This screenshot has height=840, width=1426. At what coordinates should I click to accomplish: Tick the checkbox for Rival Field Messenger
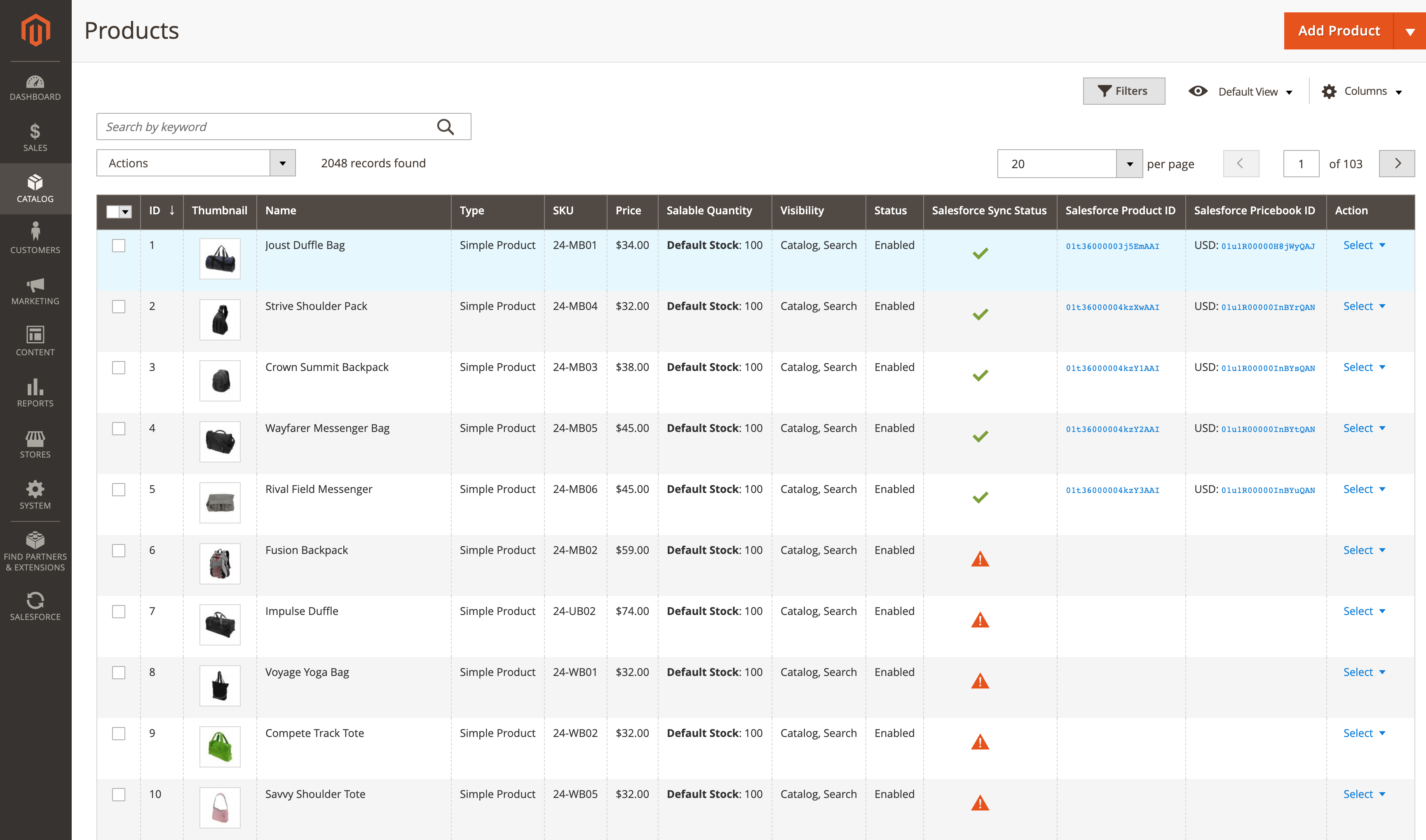click(x=119, y=490)
